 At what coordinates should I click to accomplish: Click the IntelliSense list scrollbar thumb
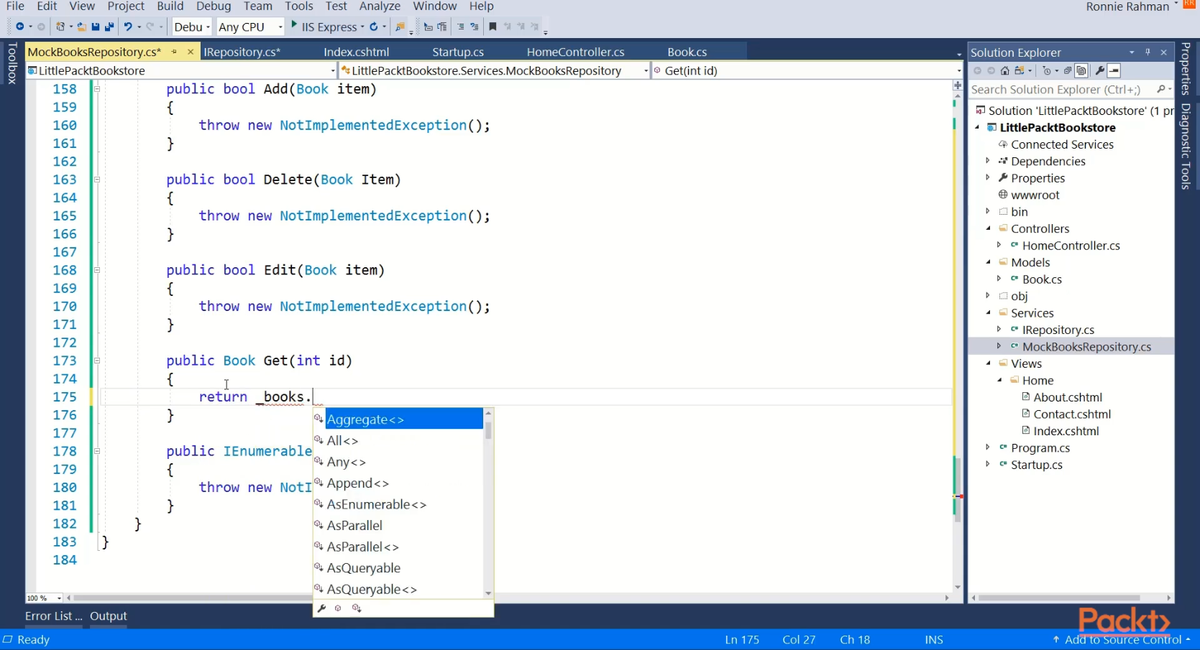pyautogui.click(x=488, y=430)
